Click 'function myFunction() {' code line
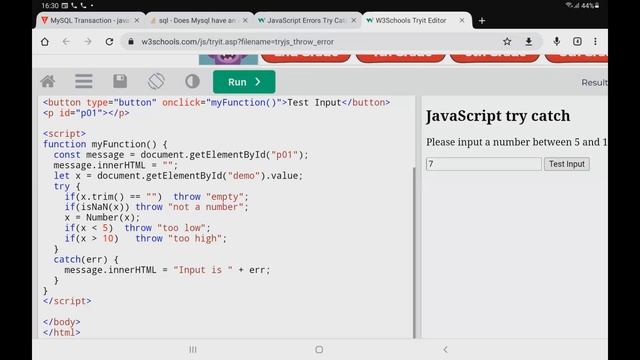This screenshot has height=360, width=640. 105,144
